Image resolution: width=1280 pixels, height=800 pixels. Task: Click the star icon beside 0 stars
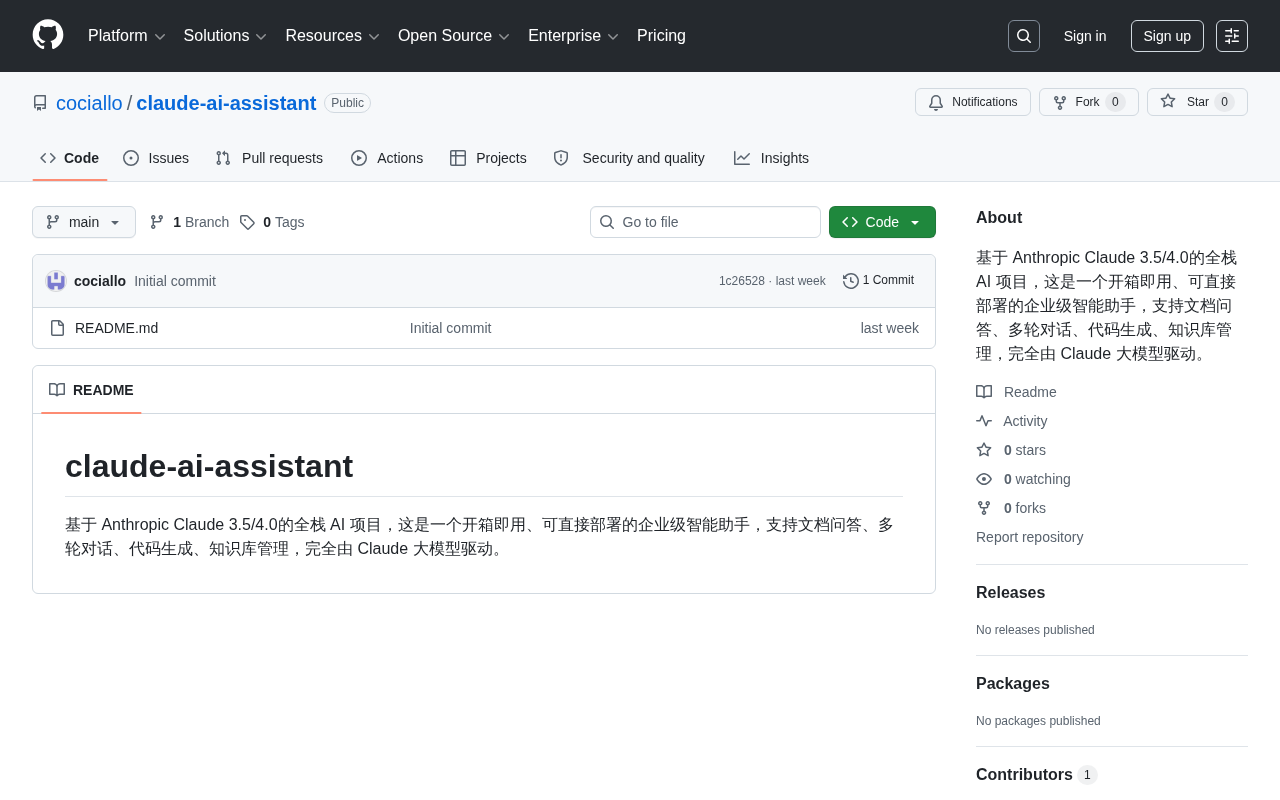point(984,450)
